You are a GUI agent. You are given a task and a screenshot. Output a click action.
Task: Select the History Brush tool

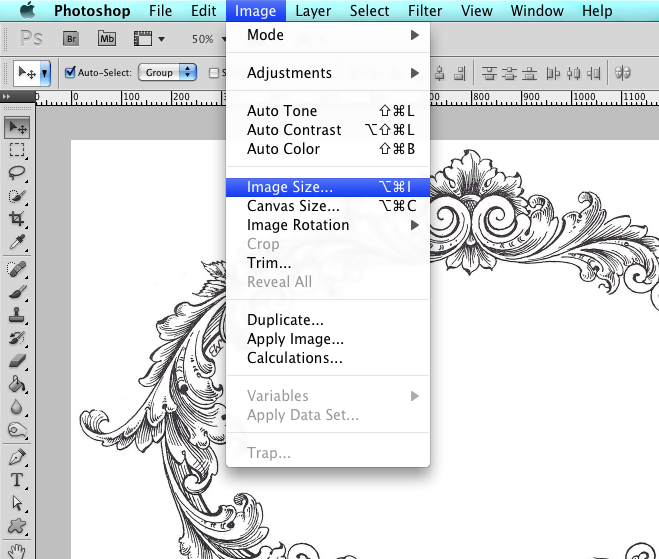tap(17, 338)
